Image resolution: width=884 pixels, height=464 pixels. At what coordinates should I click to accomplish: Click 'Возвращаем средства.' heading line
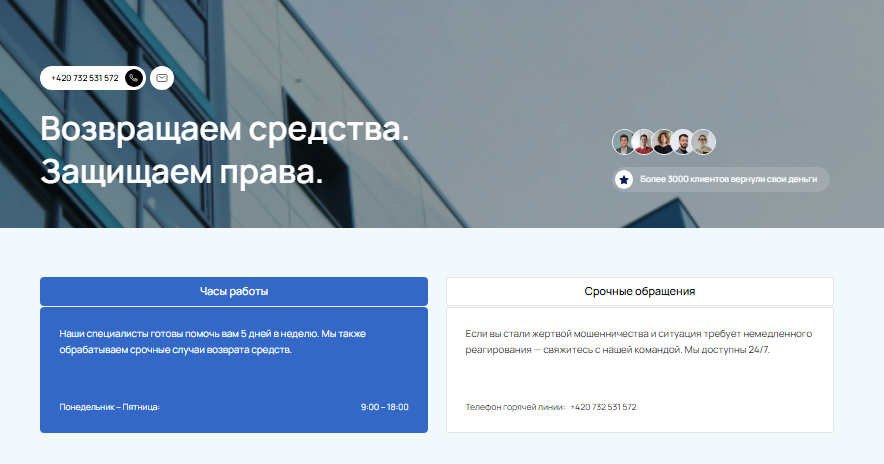point(224,129)
